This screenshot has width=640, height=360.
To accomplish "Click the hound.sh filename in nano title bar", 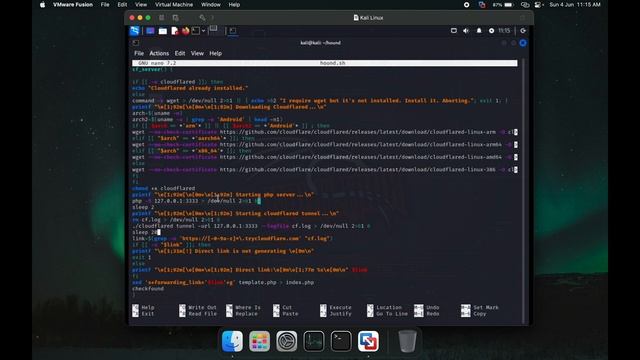I will point(332,63).
